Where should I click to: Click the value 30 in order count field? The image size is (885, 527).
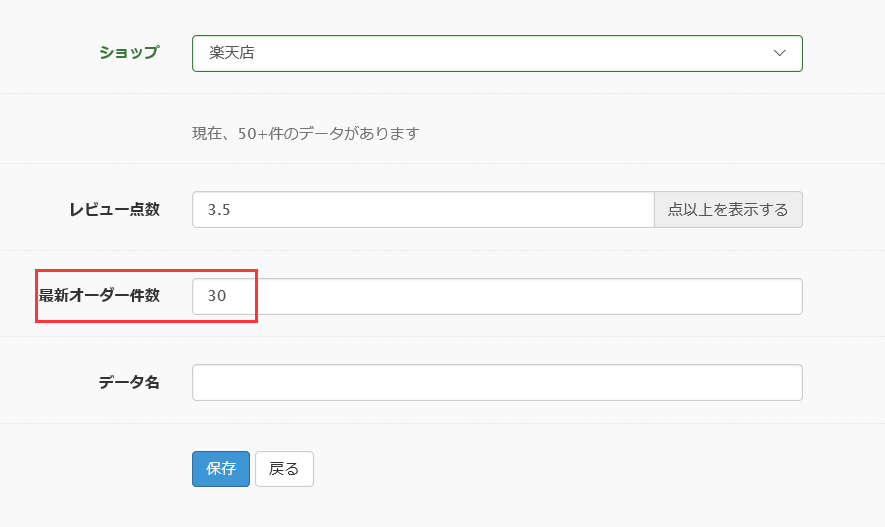coord(217,296)
